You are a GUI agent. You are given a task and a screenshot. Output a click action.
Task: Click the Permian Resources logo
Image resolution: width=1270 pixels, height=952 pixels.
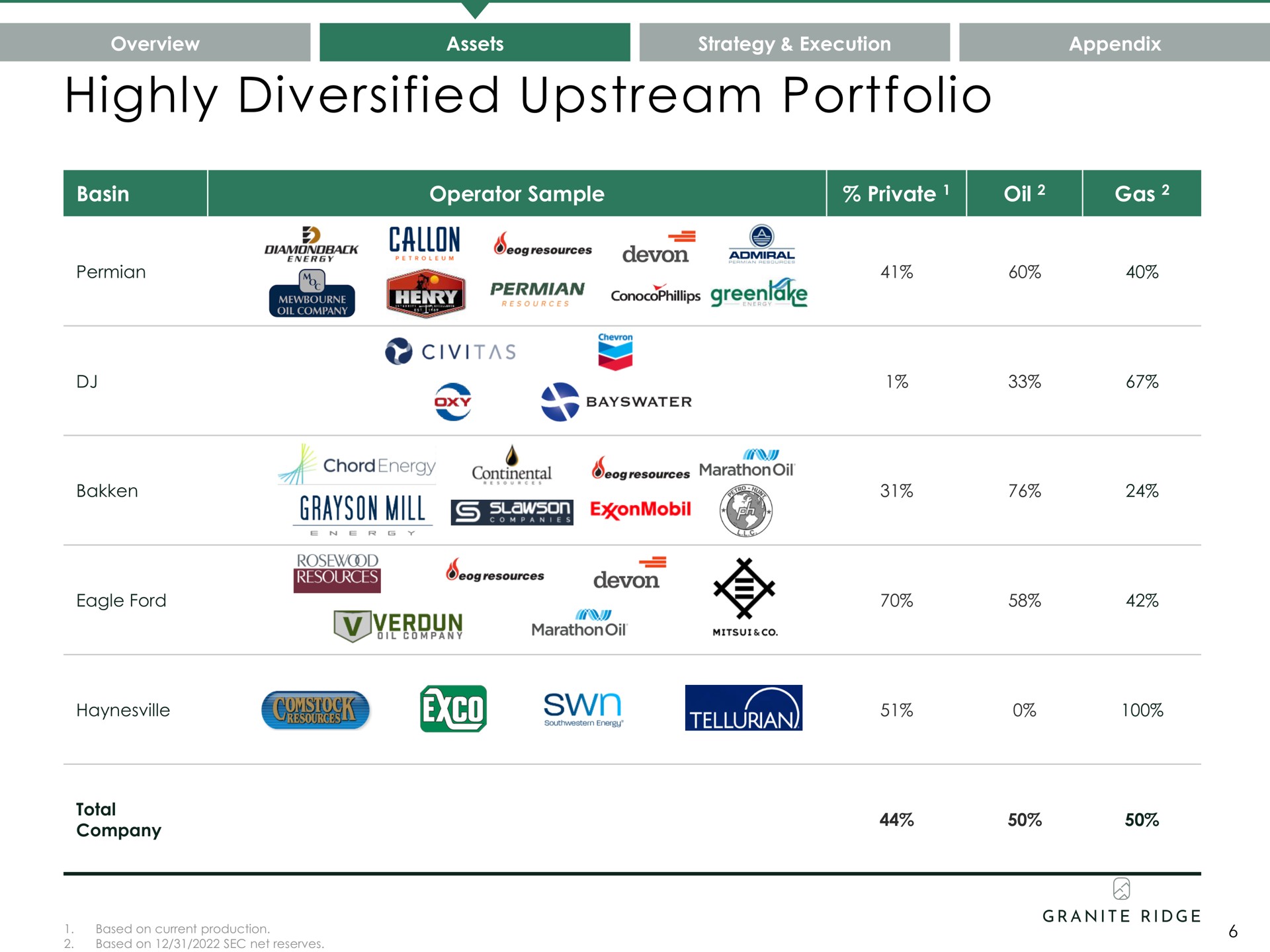pyautogui.click(x=537, y=294)
